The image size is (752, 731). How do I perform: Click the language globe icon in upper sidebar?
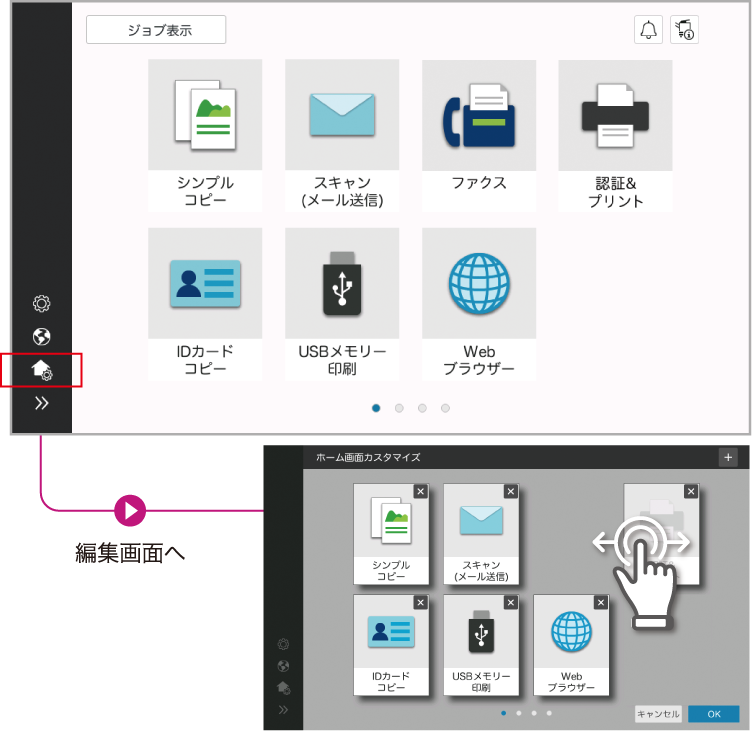[x=42, y=337]
